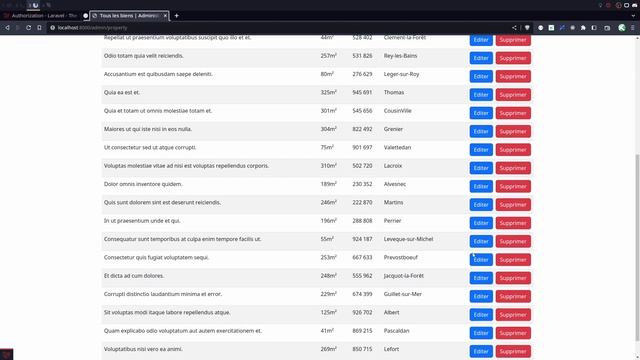Delete the Perrier property
The image size is (640, 360).
pos(513,223)
